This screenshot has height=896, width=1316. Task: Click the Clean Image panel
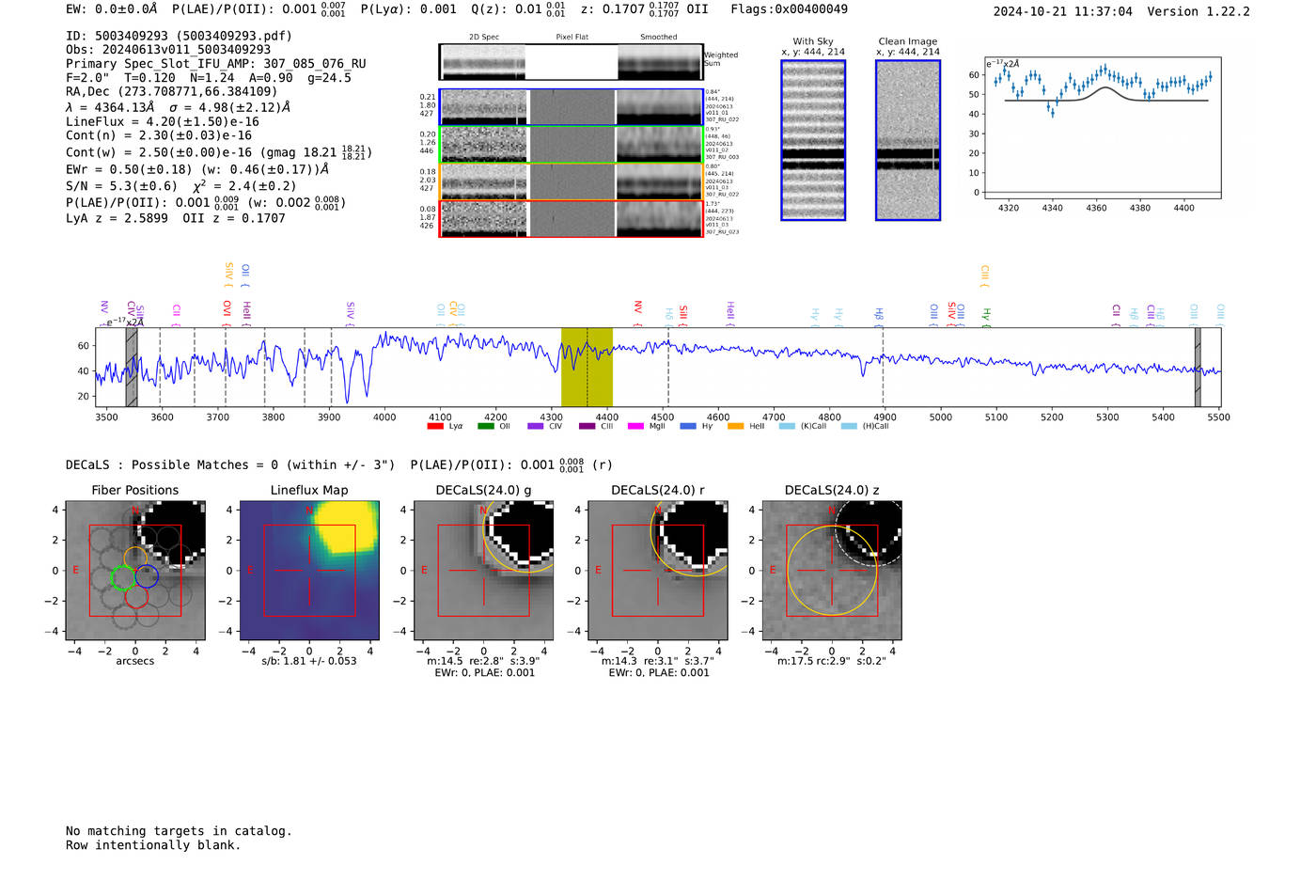[908, 140]
